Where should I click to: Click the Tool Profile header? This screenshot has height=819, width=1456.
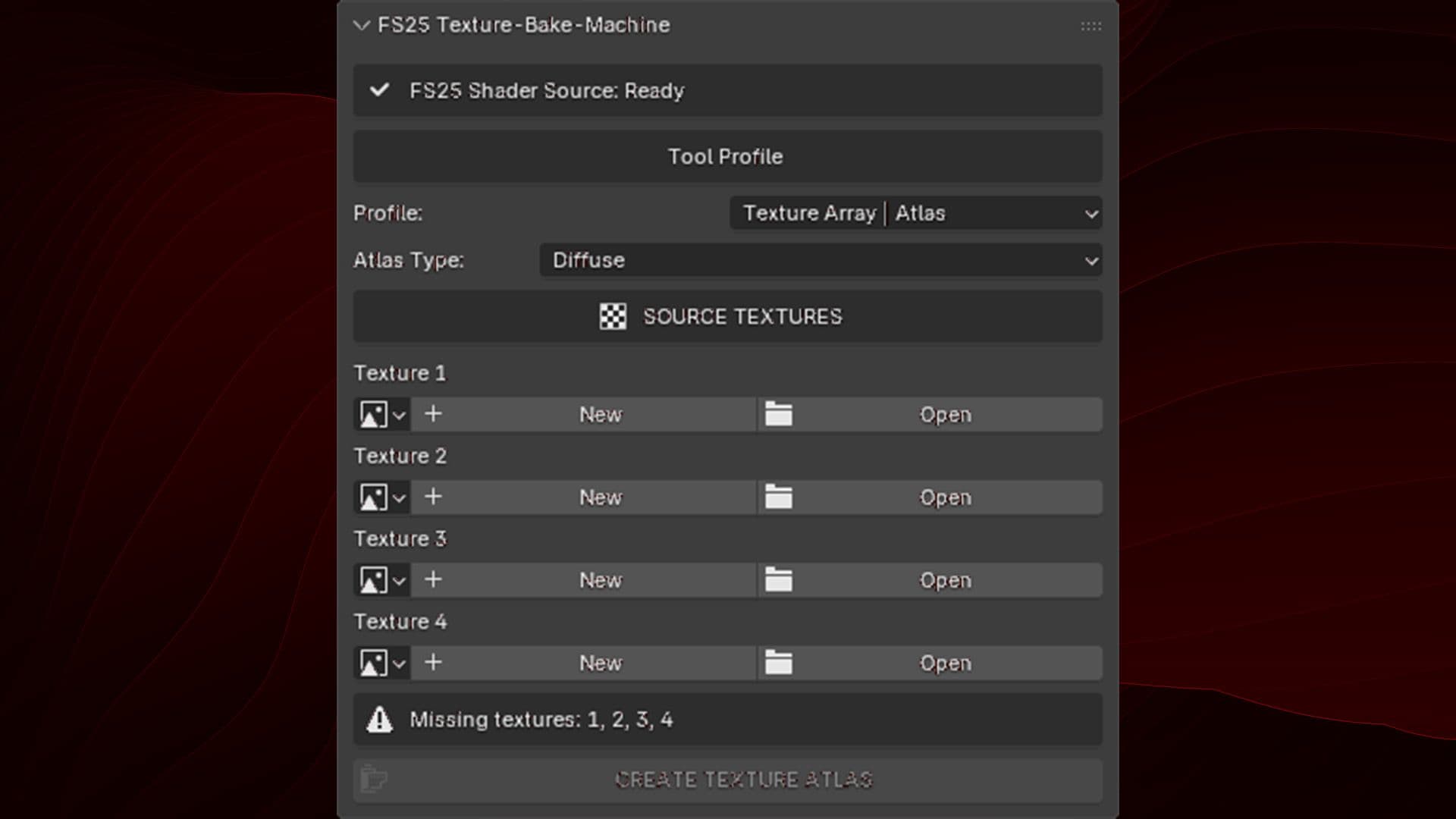coord(727,156)
